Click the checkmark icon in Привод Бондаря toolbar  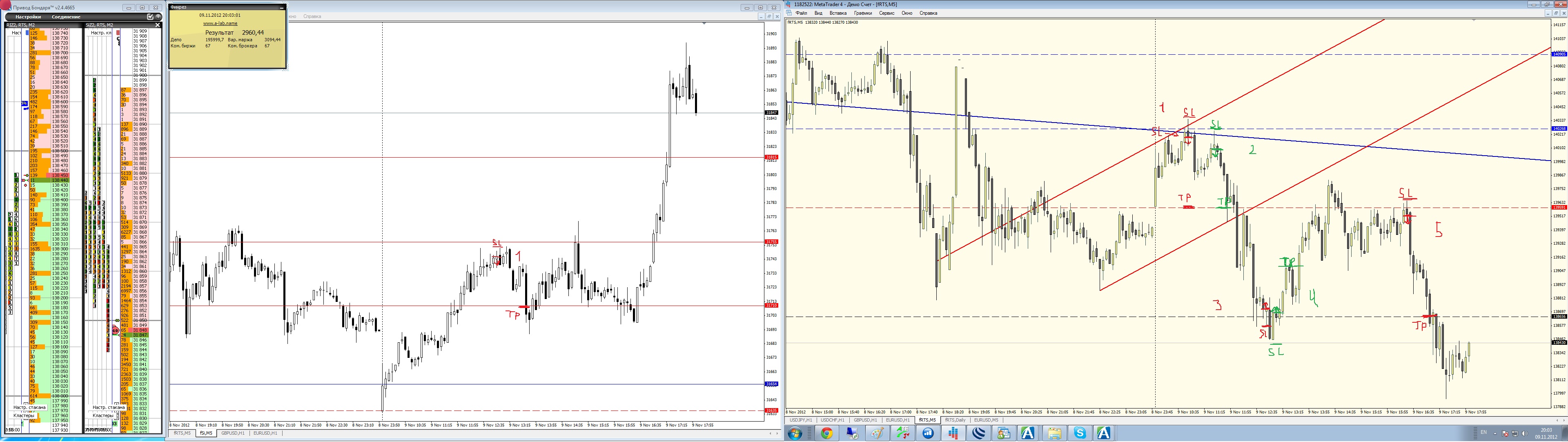coord(150,17)
